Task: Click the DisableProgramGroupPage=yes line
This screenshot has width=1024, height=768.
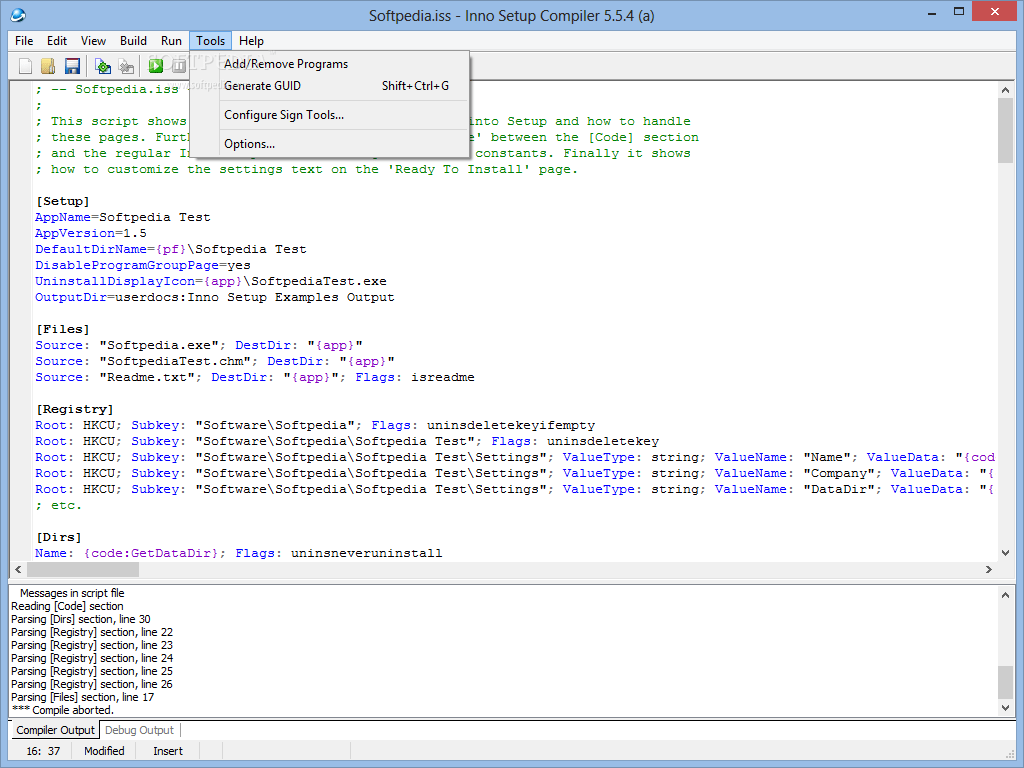Action: click(143, 265)
